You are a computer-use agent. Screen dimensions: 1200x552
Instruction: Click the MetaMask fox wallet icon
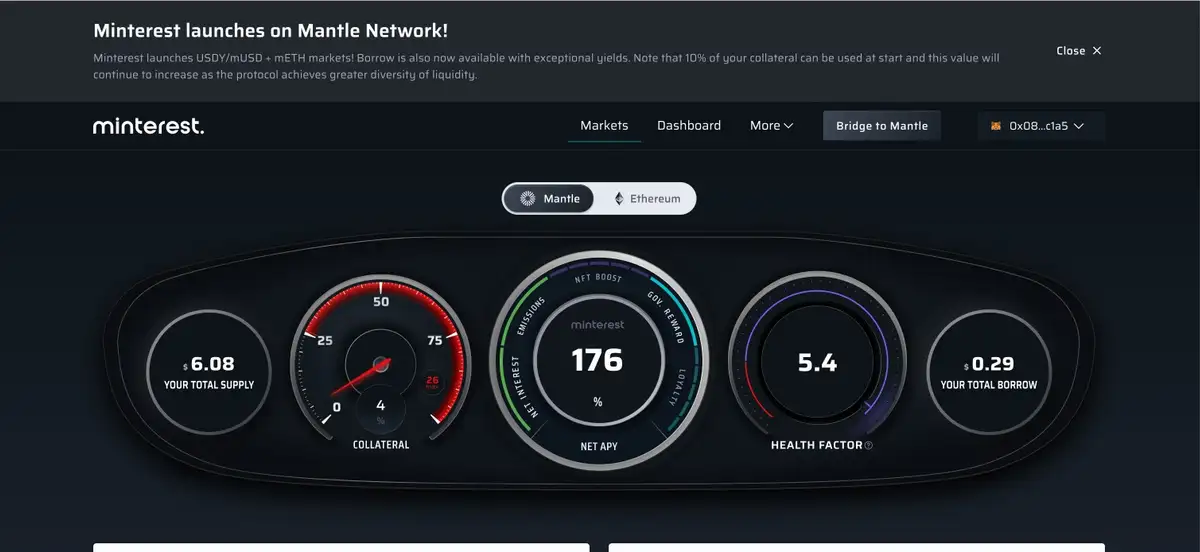point(995,126)
